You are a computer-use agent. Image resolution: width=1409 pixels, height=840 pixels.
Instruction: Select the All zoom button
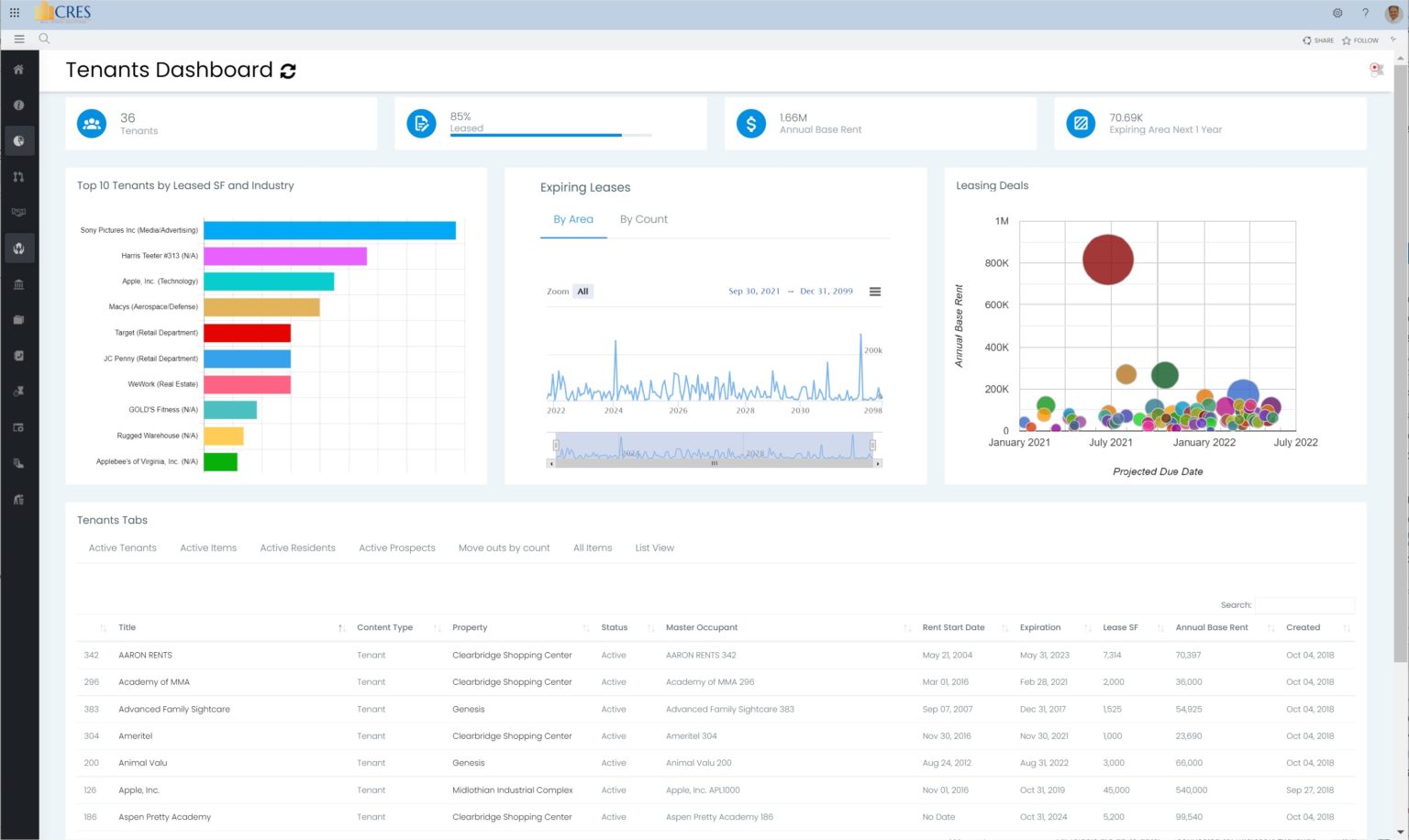coord(582,292)
